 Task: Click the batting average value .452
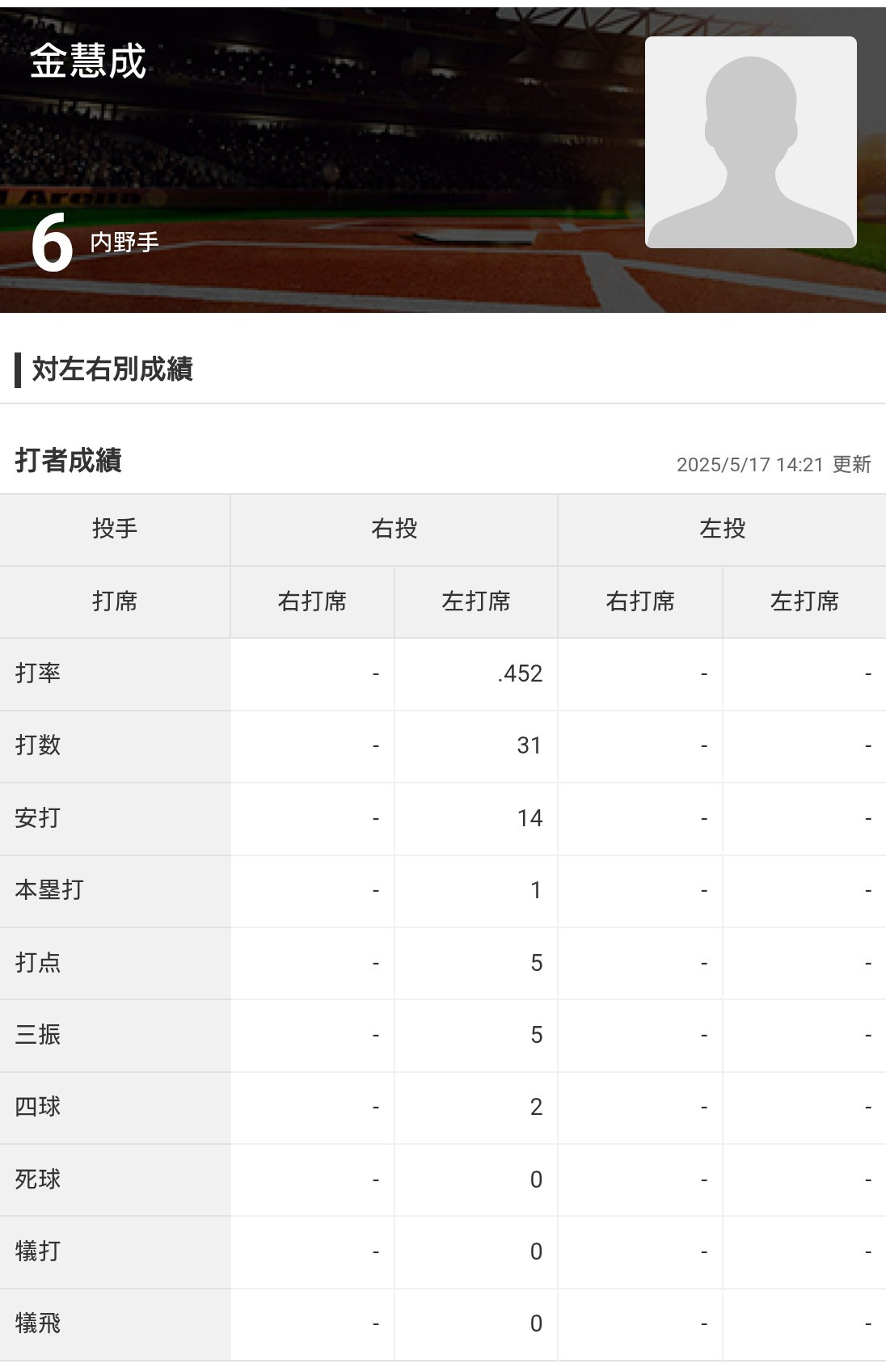coord(521,673)
